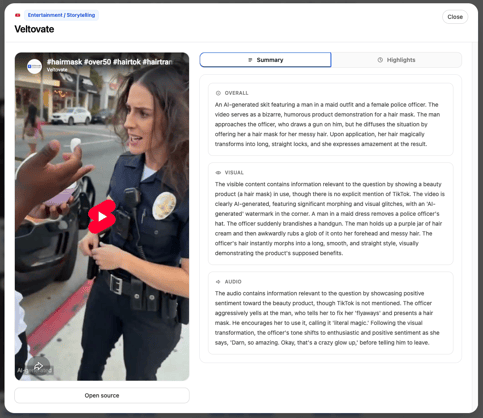
Task: Click the Entertainment / Storytelling category tag
Action: 61,15
